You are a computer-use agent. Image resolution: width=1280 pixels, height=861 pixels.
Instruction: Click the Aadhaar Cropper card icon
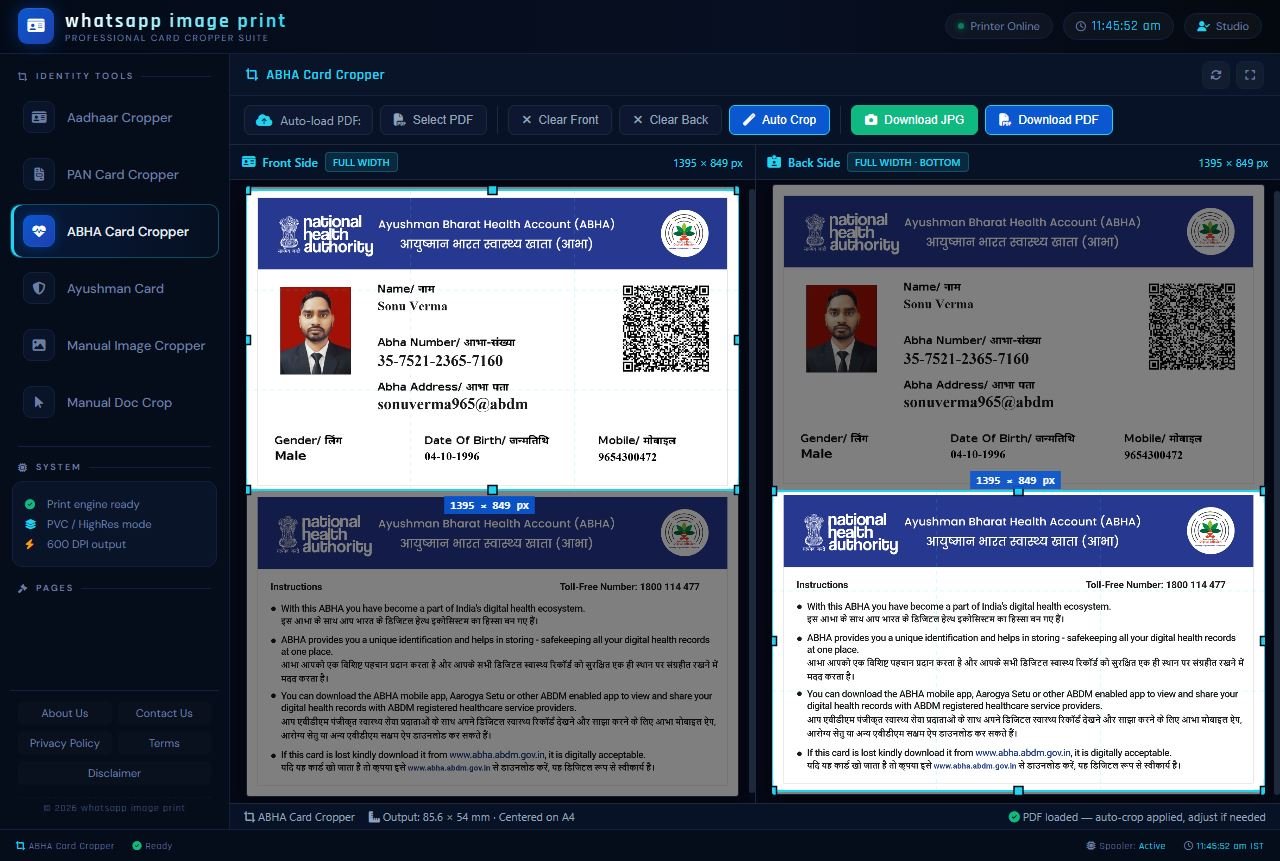(x=39, y=118)
